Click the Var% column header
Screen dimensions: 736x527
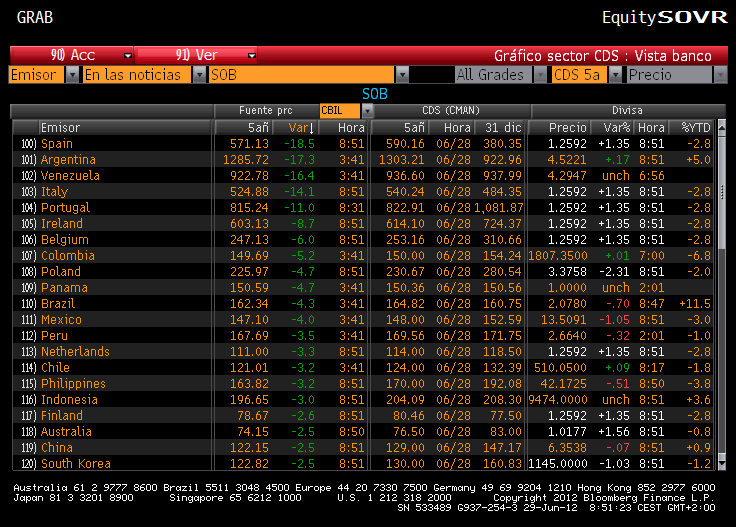click(612, 128)
